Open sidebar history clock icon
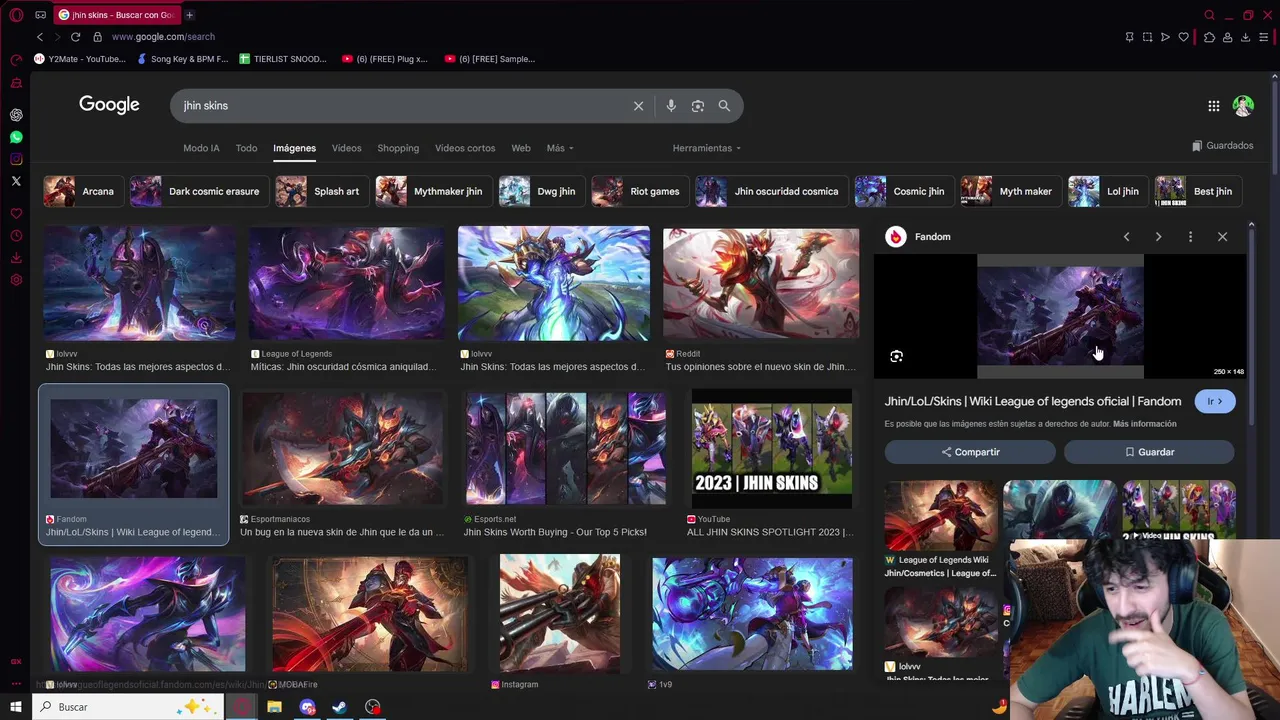 [x=16, y=236]
